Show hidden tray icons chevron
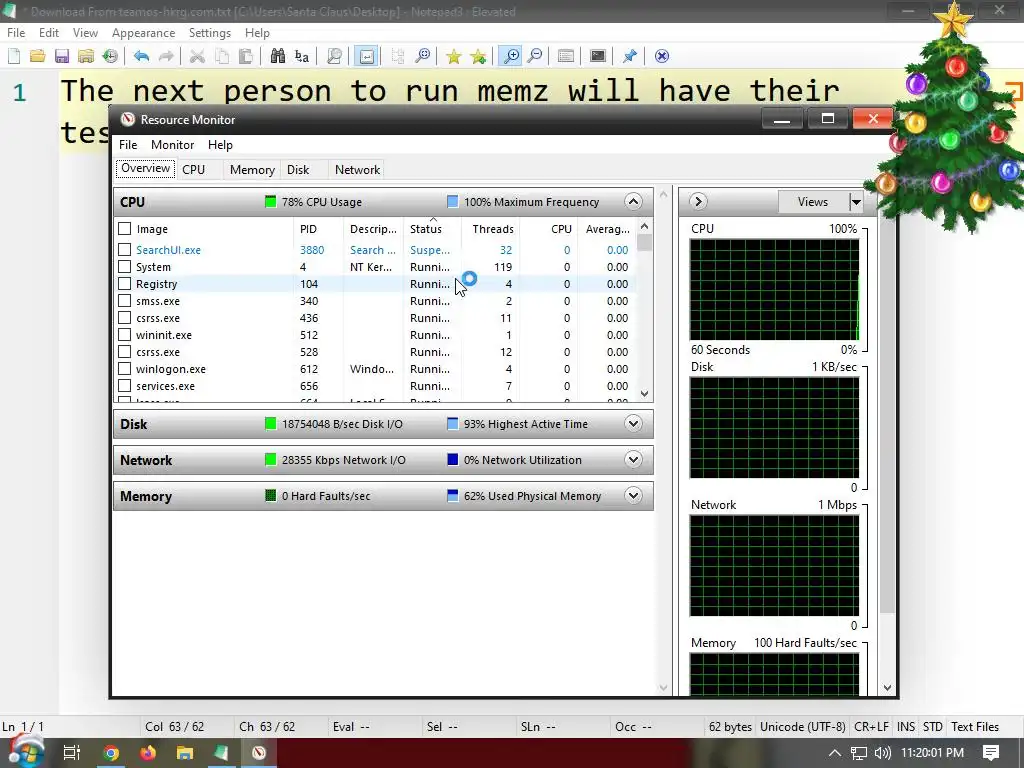This screenshot has height=768, width=1024. click(835, 753)
